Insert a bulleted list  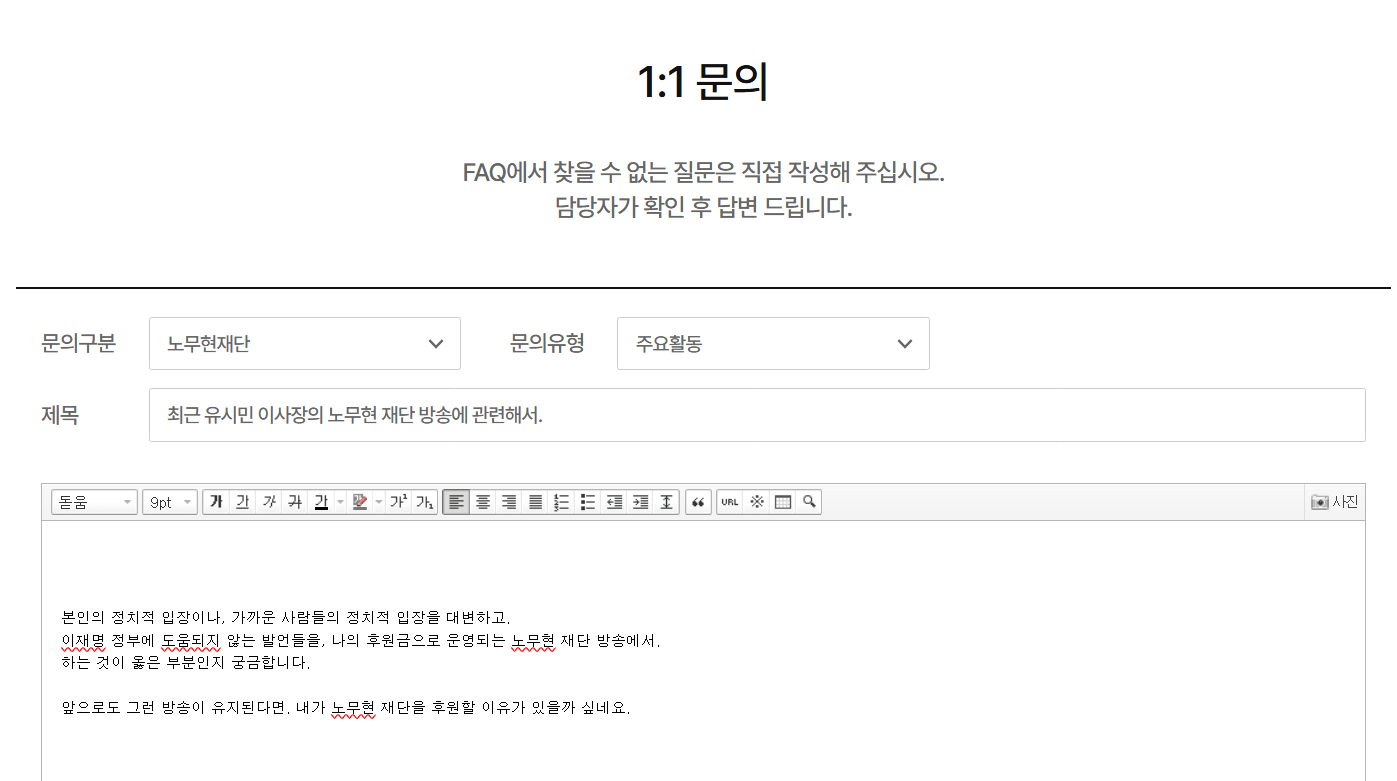(x=588, y=502)
